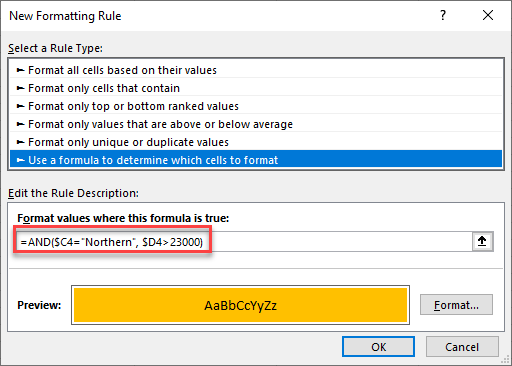
Task: Click the orange AaBbCcYyZz preview swatch
Action: 240,305
